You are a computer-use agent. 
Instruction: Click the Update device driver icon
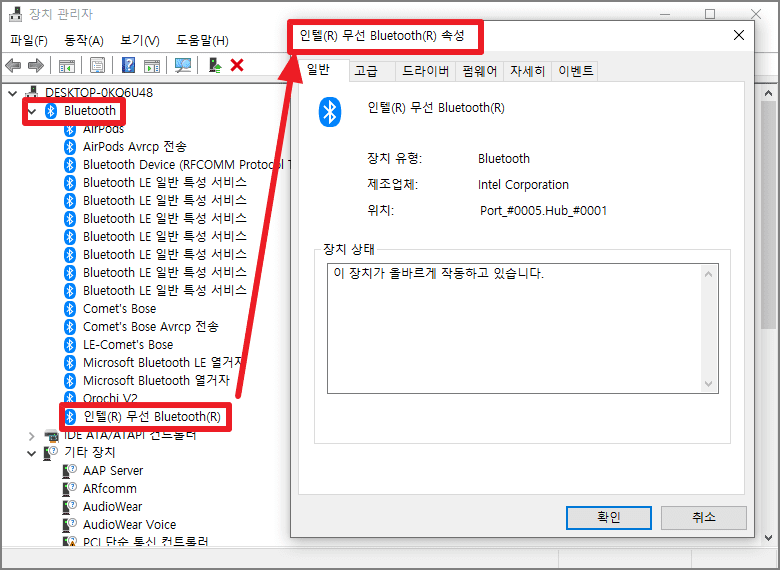[215, 66]
